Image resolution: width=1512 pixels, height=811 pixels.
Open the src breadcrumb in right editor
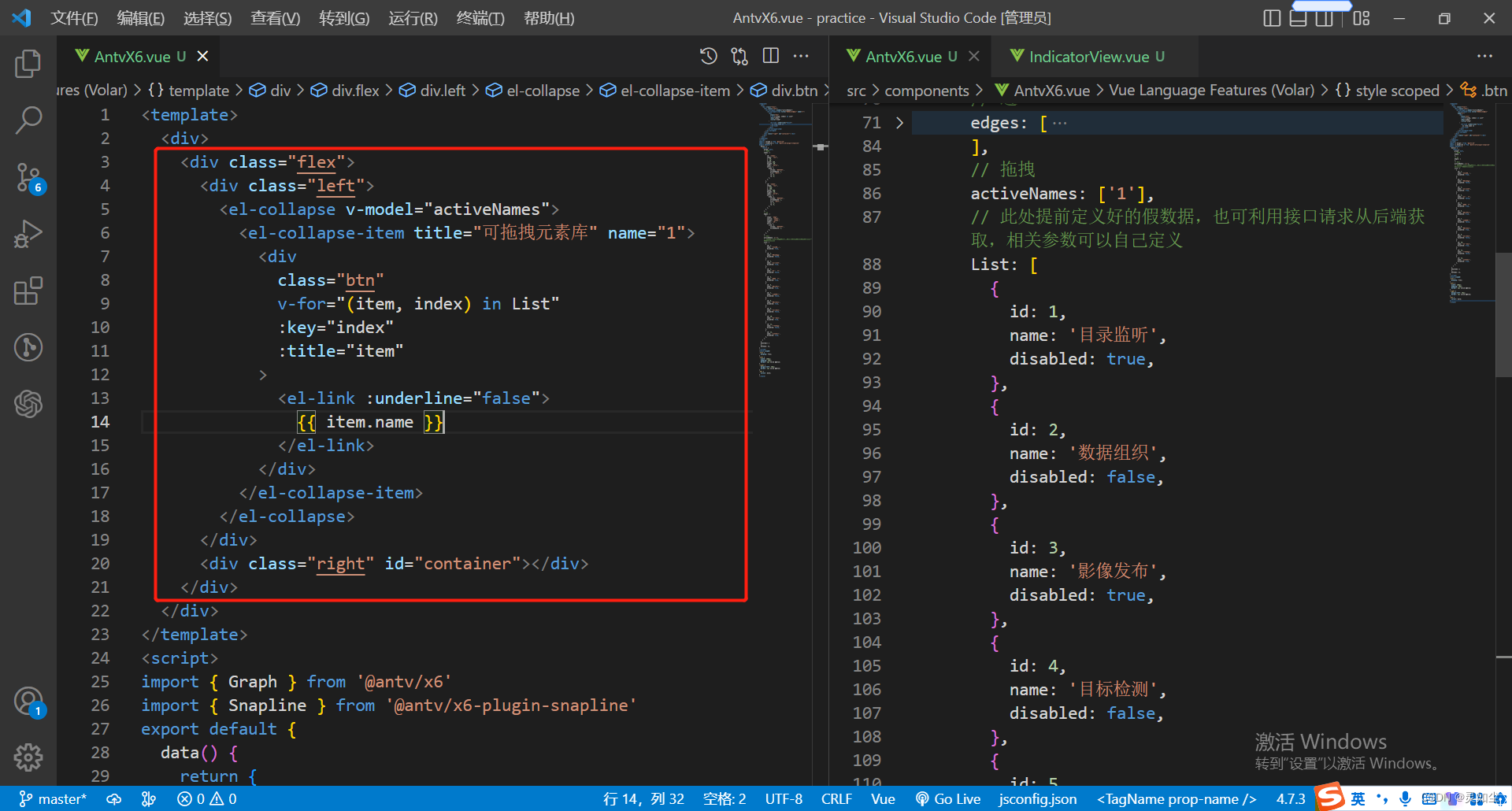pos(856,91)
